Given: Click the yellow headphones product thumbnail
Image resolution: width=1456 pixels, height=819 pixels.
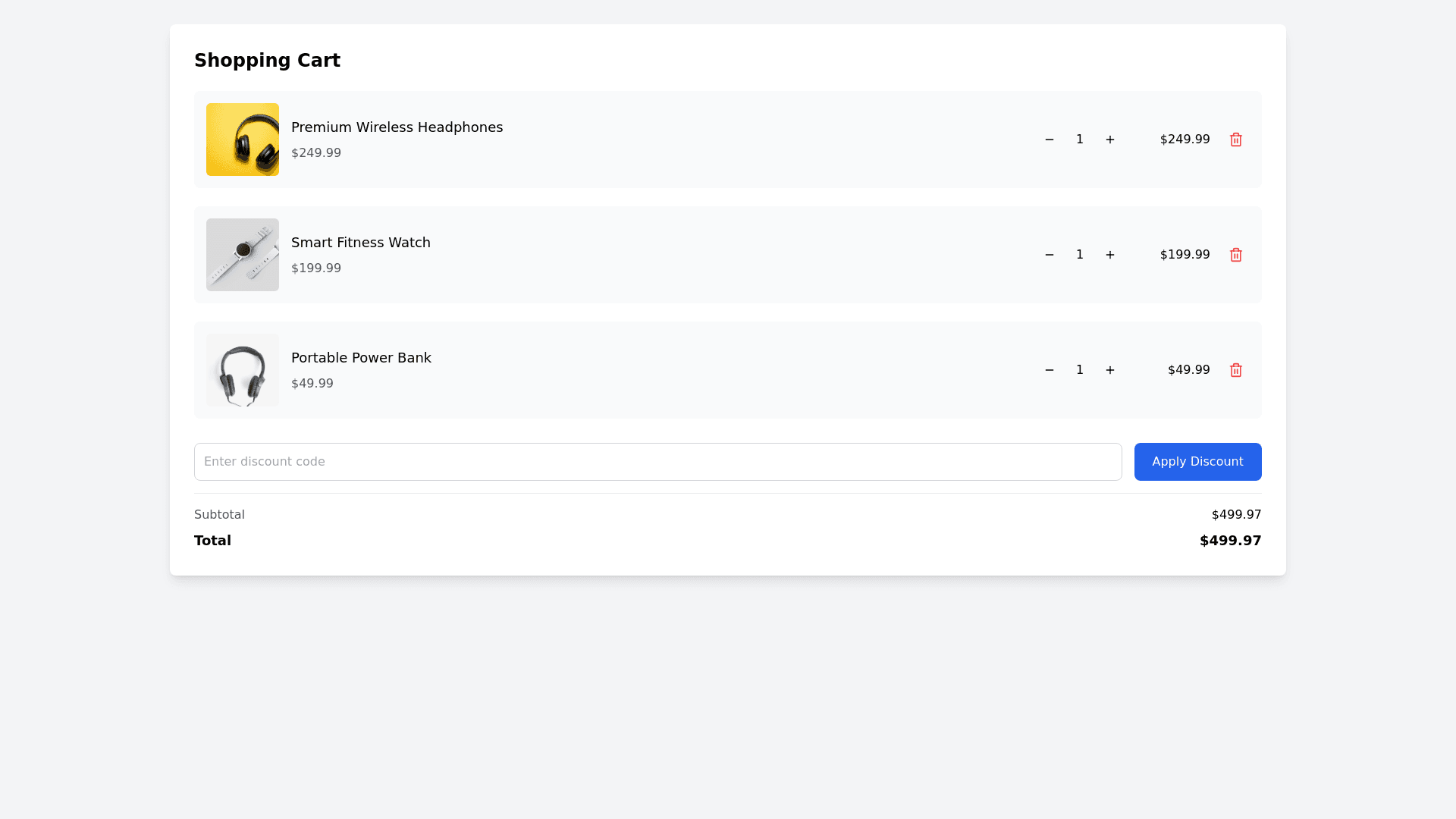Looking at the screenshot, I should pyautogui.click(x=243, y=140).
